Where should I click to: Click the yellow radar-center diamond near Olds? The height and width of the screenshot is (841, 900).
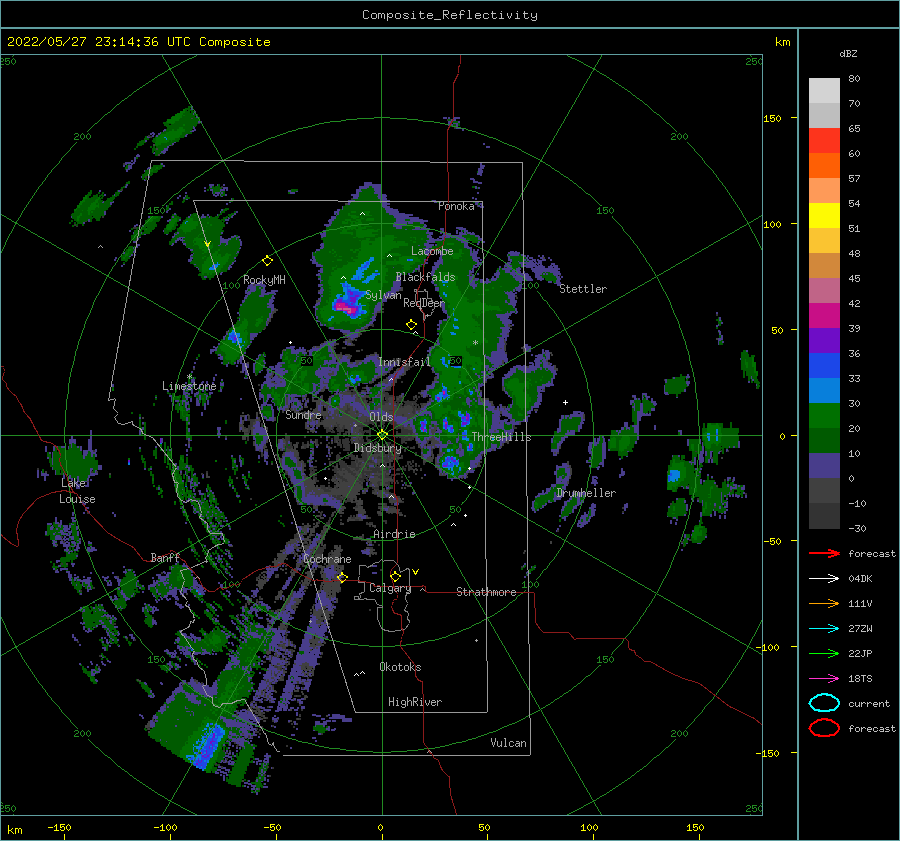point(382,435)
